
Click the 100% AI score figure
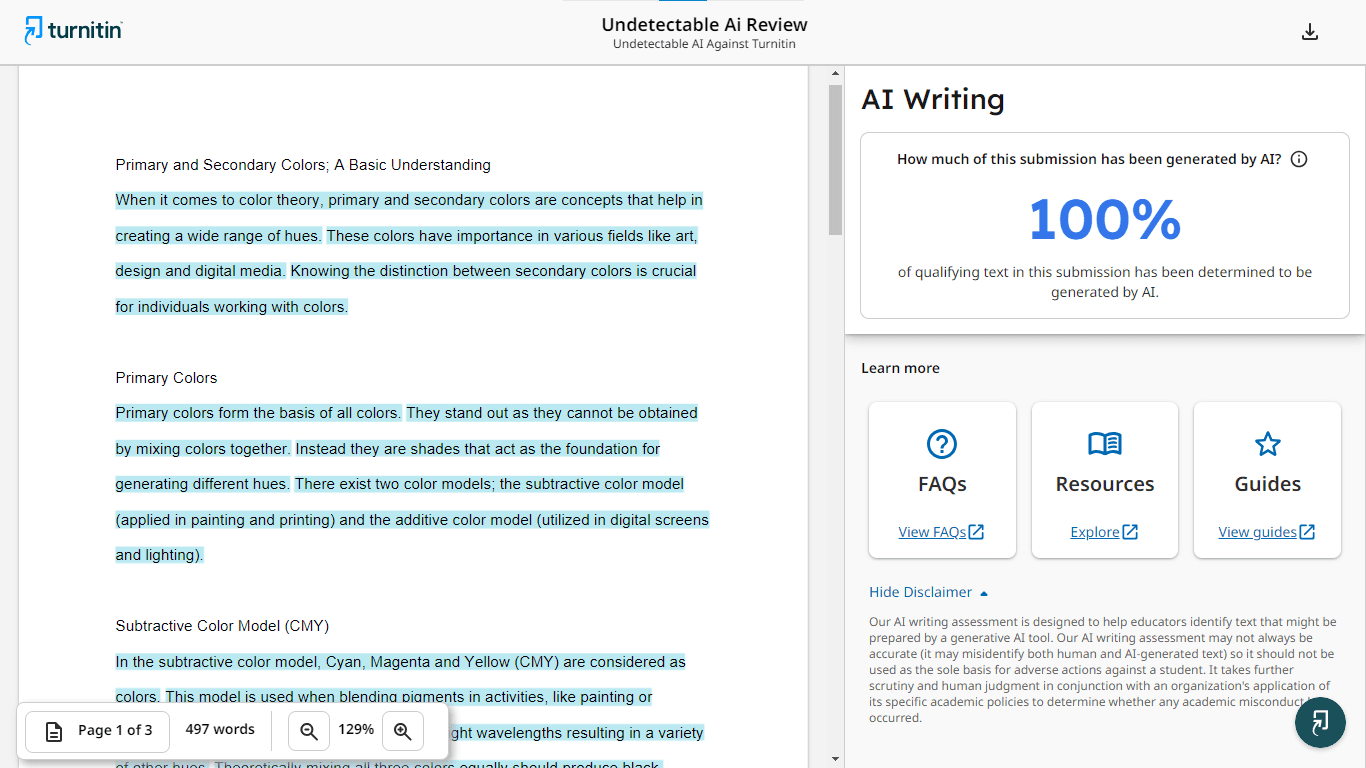pyautogui.click(x=1104, y=220)
